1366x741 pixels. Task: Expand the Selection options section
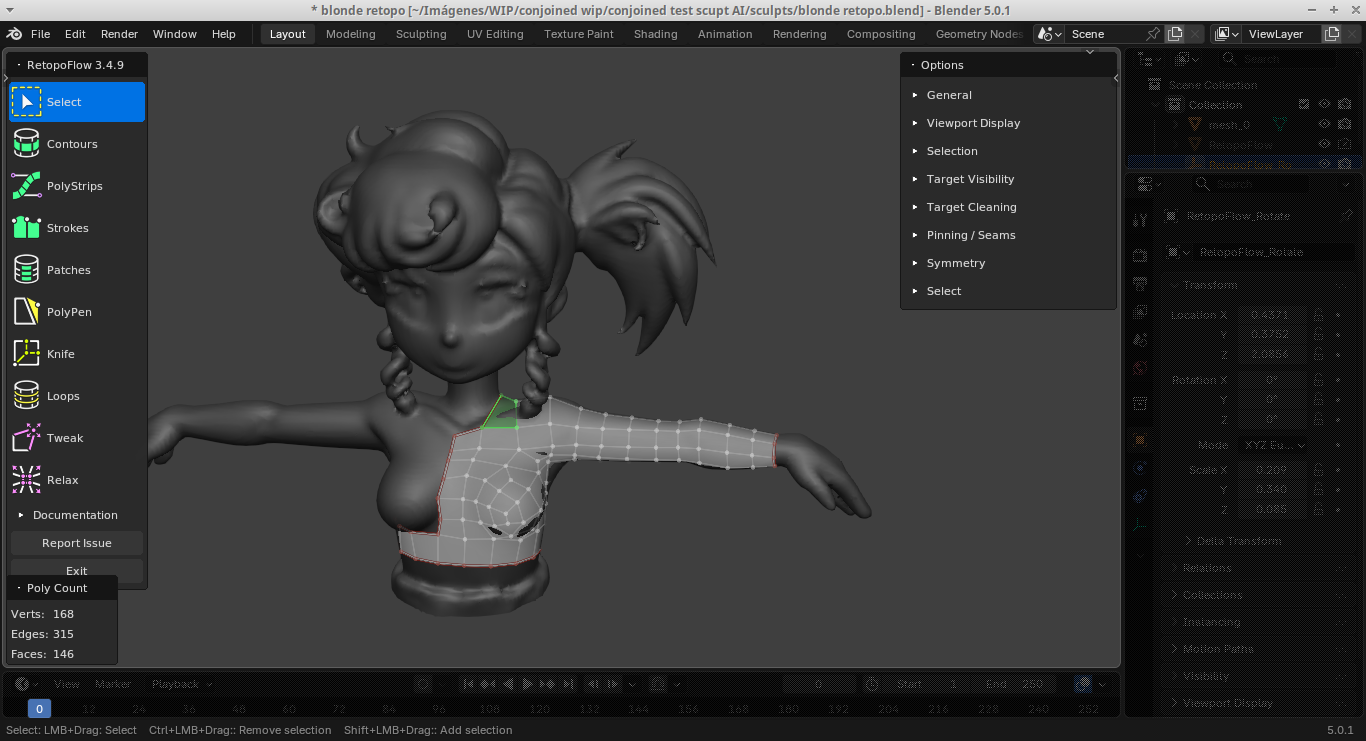(x=1008, y=151)
